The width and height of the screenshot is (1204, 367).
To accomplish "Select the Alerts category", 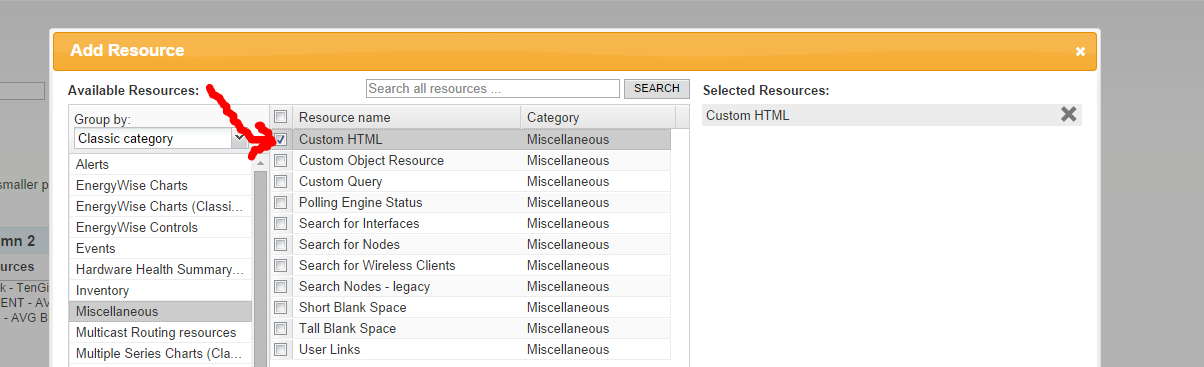I will tap(161, 164).
